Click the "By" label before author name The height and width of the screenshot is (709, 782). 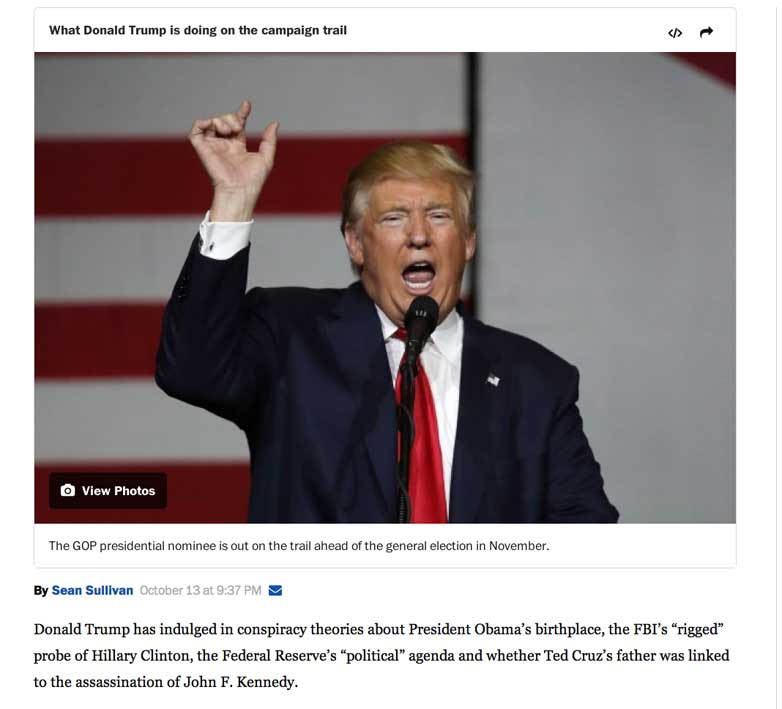click(41, 591)
